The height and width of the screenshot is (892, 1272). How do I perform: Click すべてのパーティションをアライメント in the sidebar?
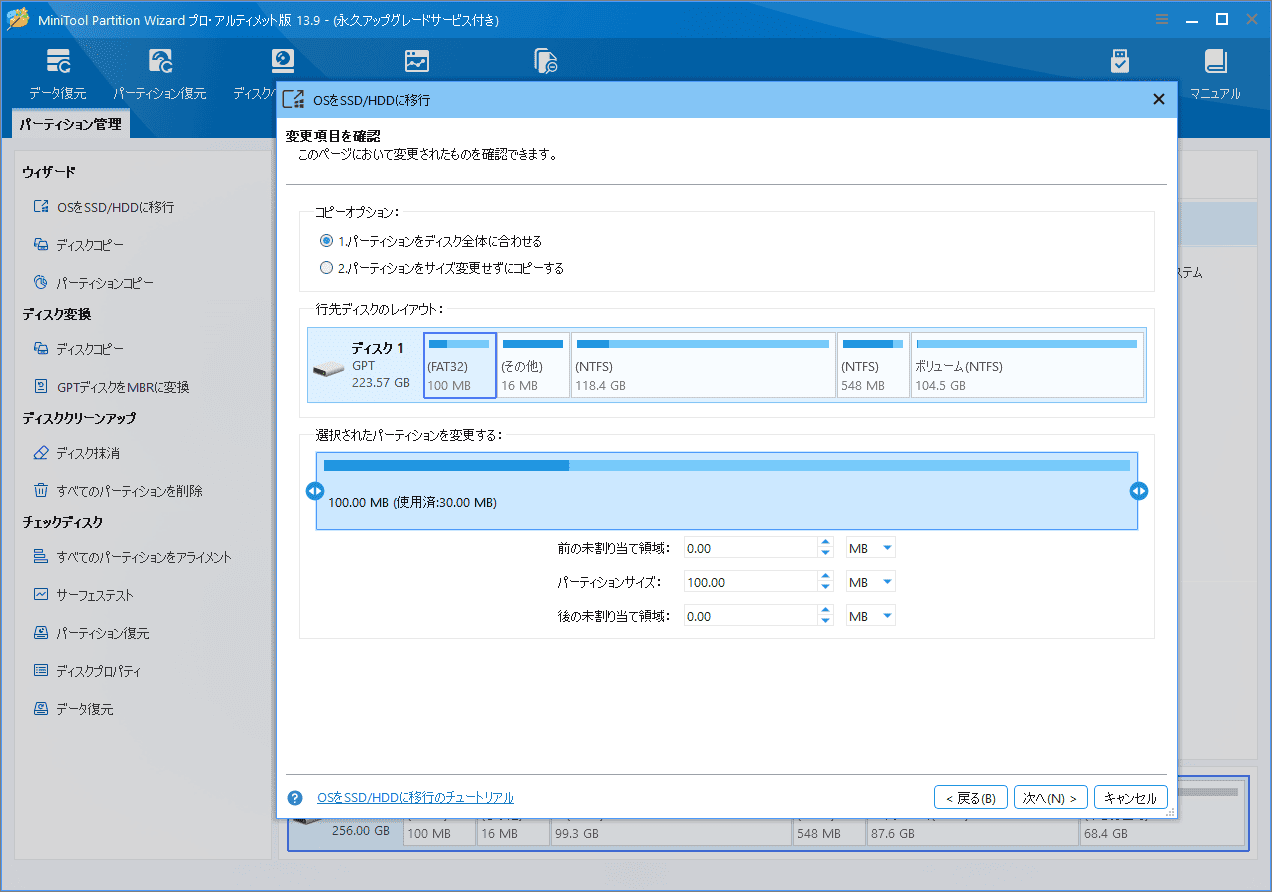[132, 557]
